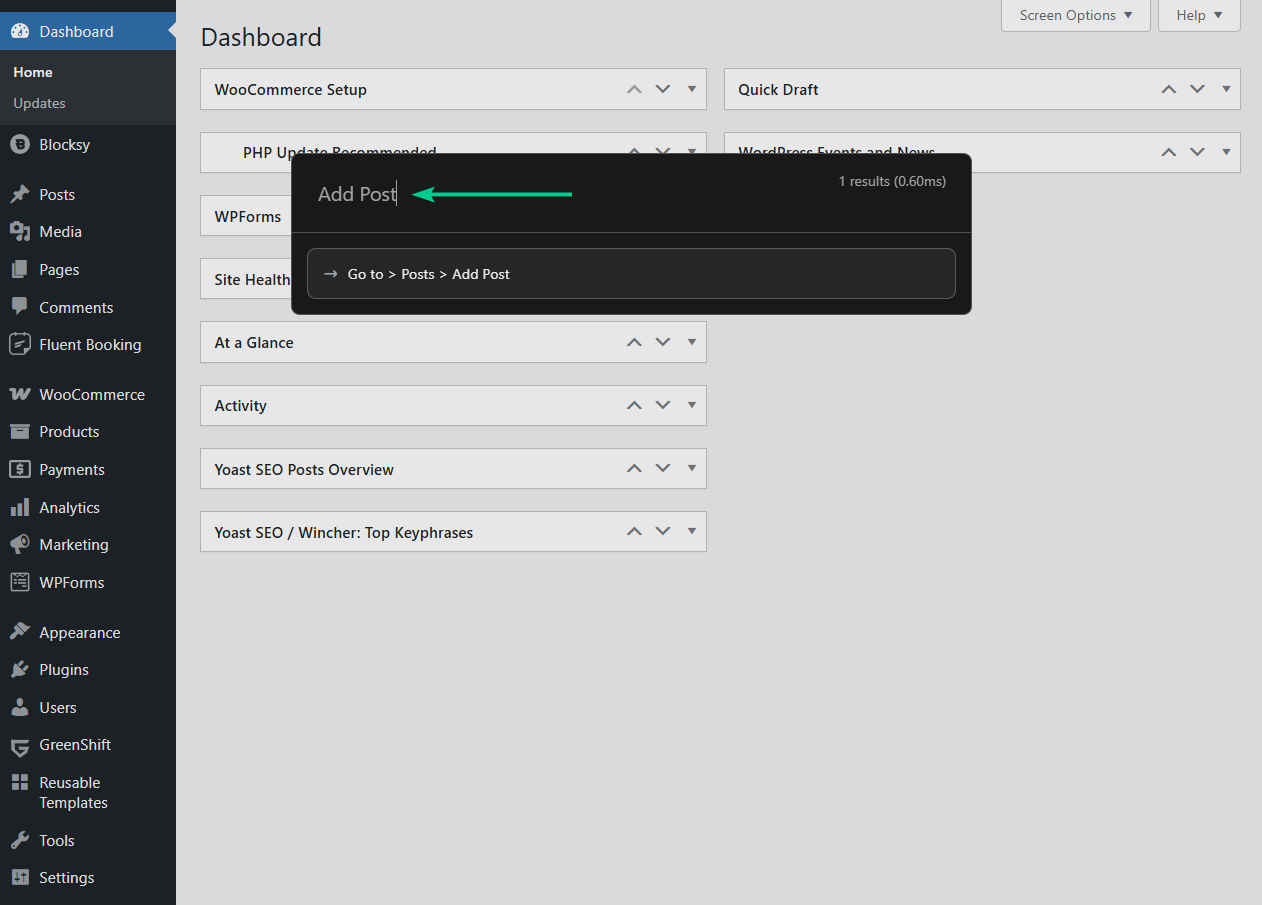Viewport: 1262px width, 905px height.
Task: Open the Screen Options dropdown
Action: [x=1076, y=15]
